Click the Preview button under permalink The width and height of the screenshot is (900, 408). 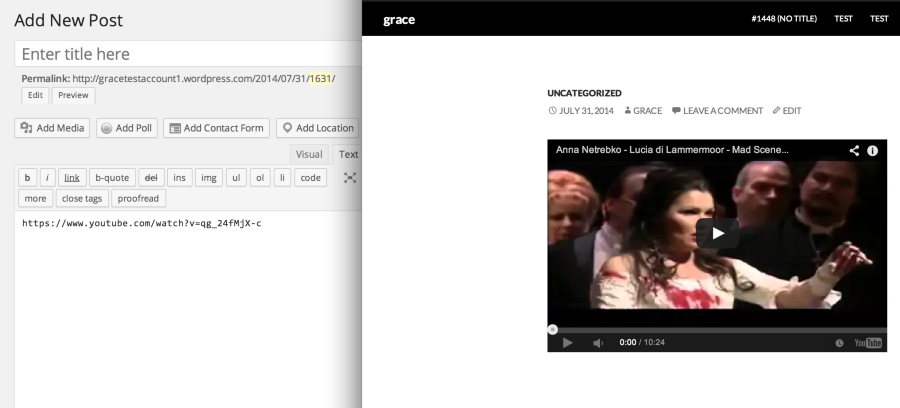pos(73,95)
